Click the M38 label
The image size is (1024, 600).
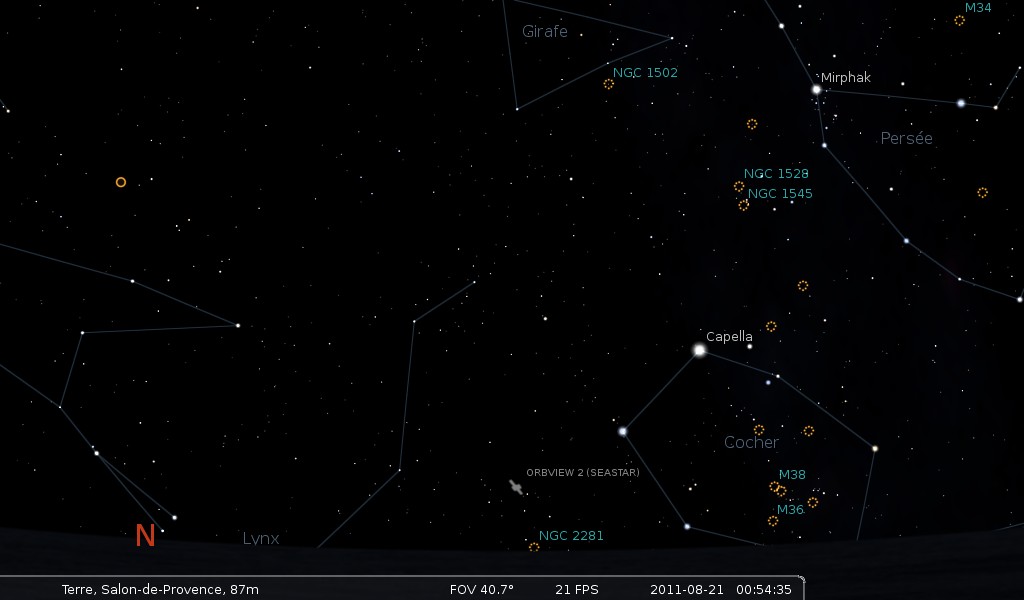[x=792, y=475]
